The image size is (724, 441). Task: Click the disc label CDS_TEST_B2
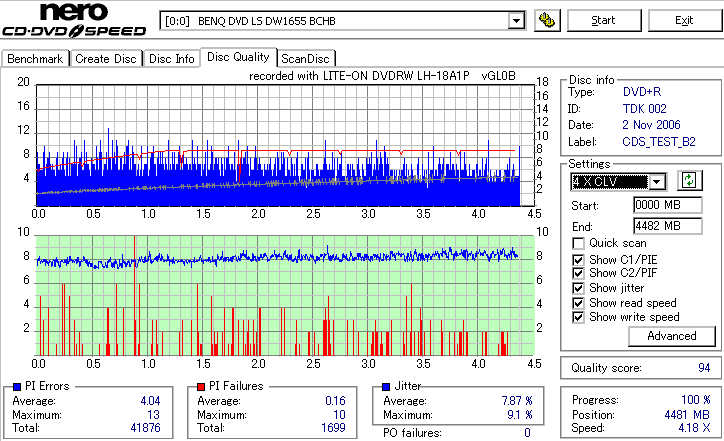[659, 142]
